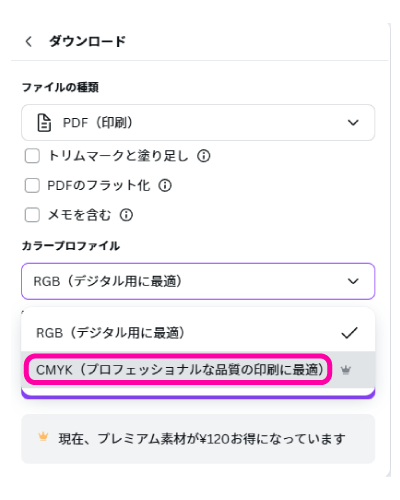The image size is (400, 500).
Task: Click the orange crown premium icon
Action: [x=43, y=436]
